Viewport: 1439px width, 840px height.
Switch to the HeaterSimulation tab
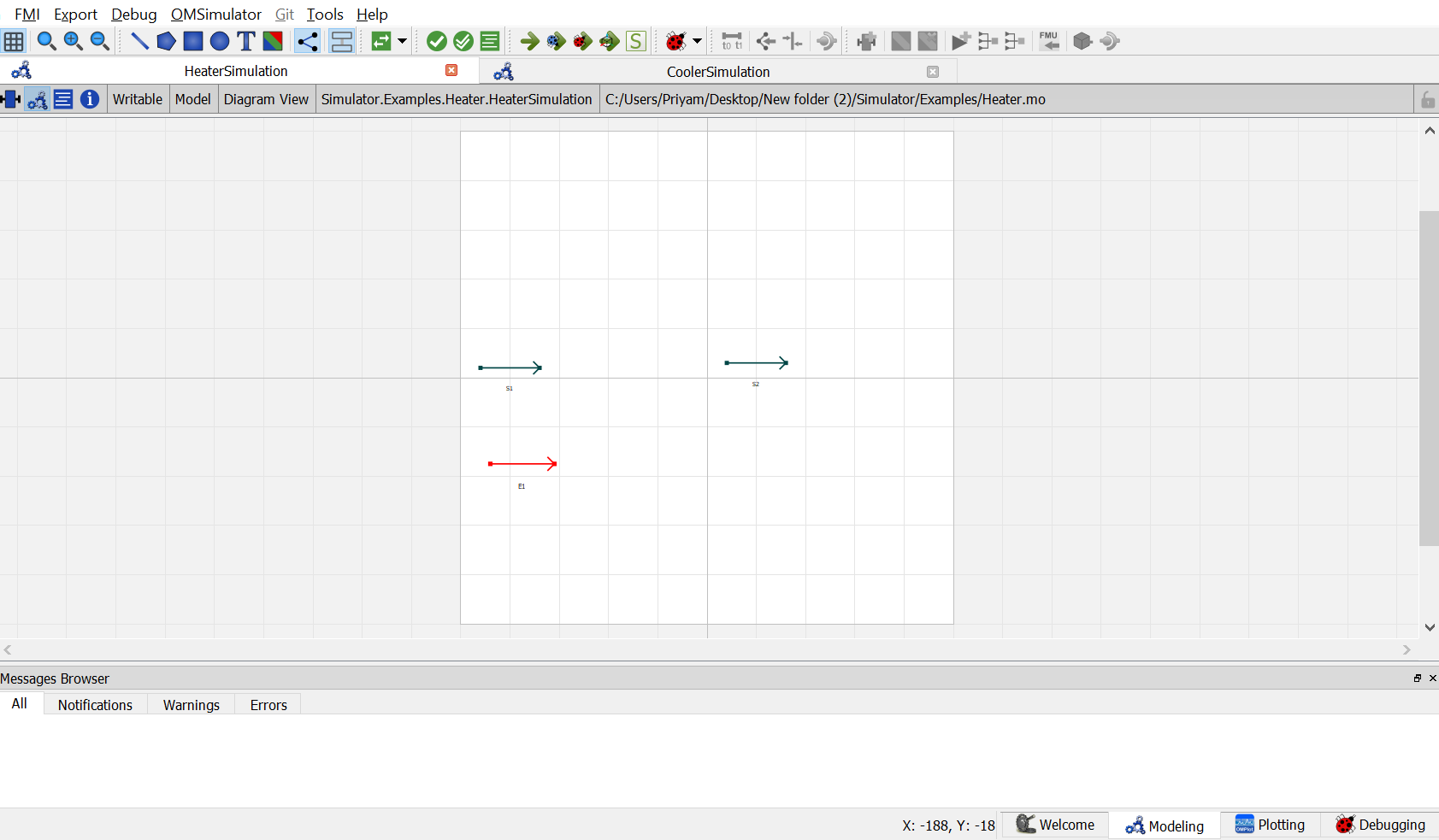pyautogui.click(x=236, y=71)
